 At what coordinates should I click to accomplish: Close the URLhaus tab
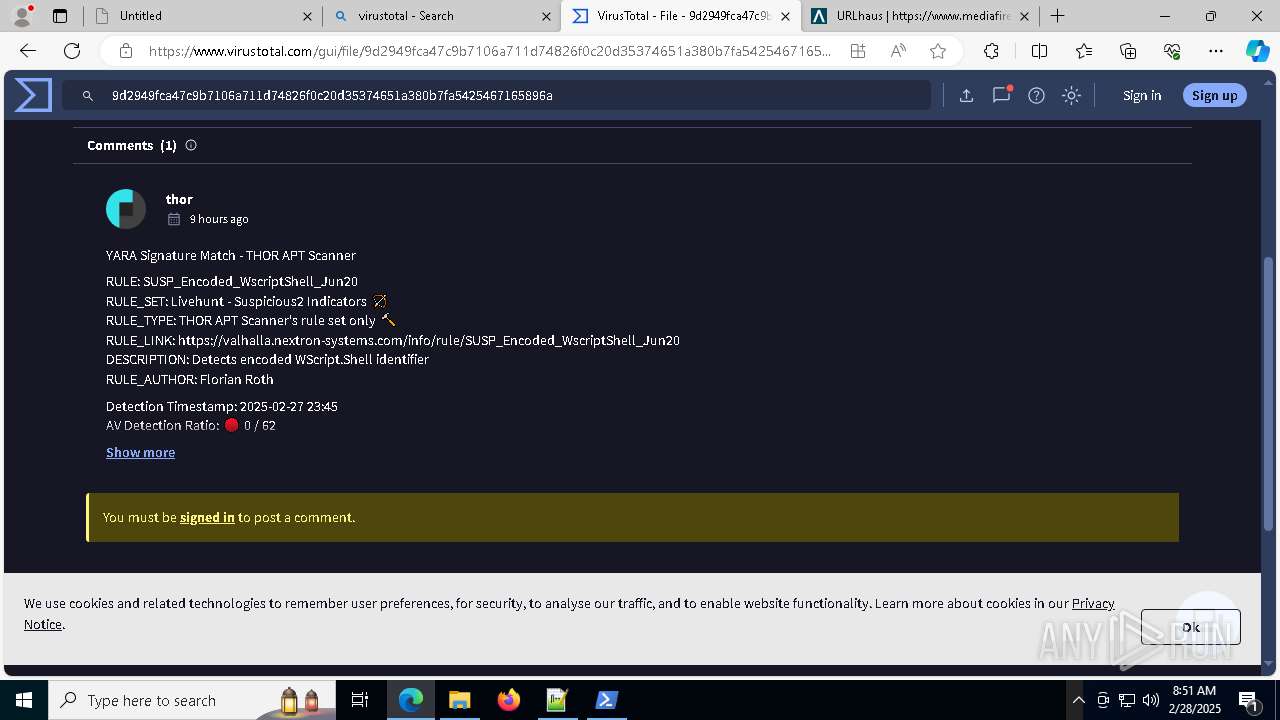pos(1024,16)
